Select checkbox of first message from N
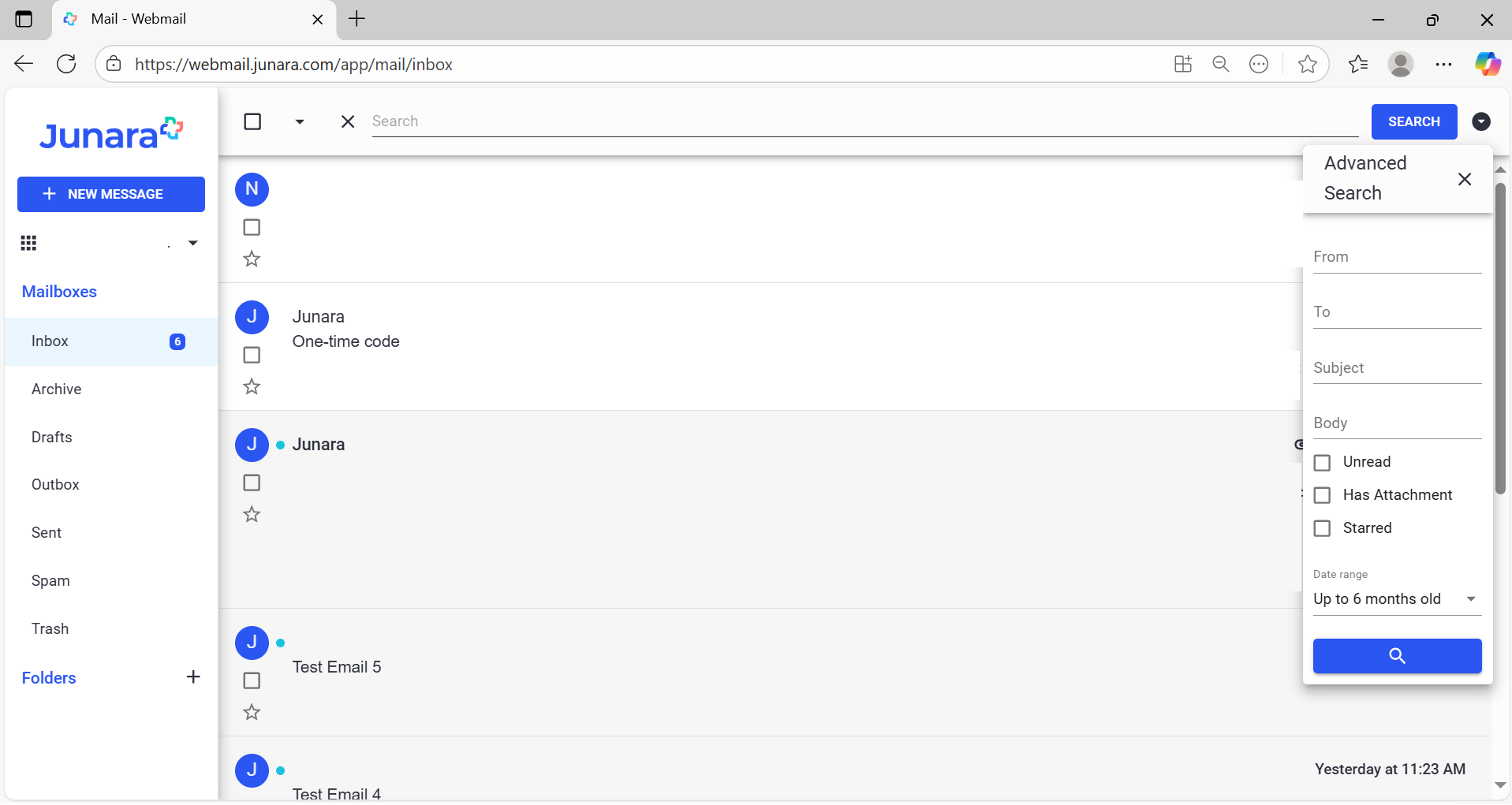The height and width of the screenshot is (805, 1512). 252,227
